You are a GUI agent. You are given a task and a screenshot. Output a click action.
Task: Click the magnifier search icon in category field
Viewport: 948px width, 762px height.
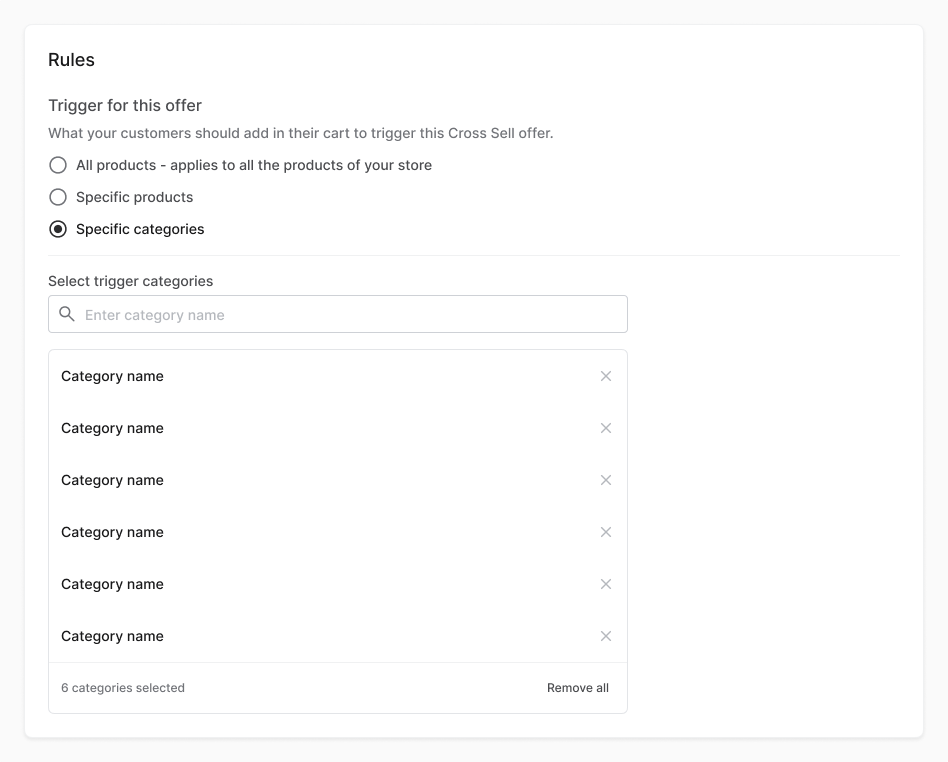point(67,314)
